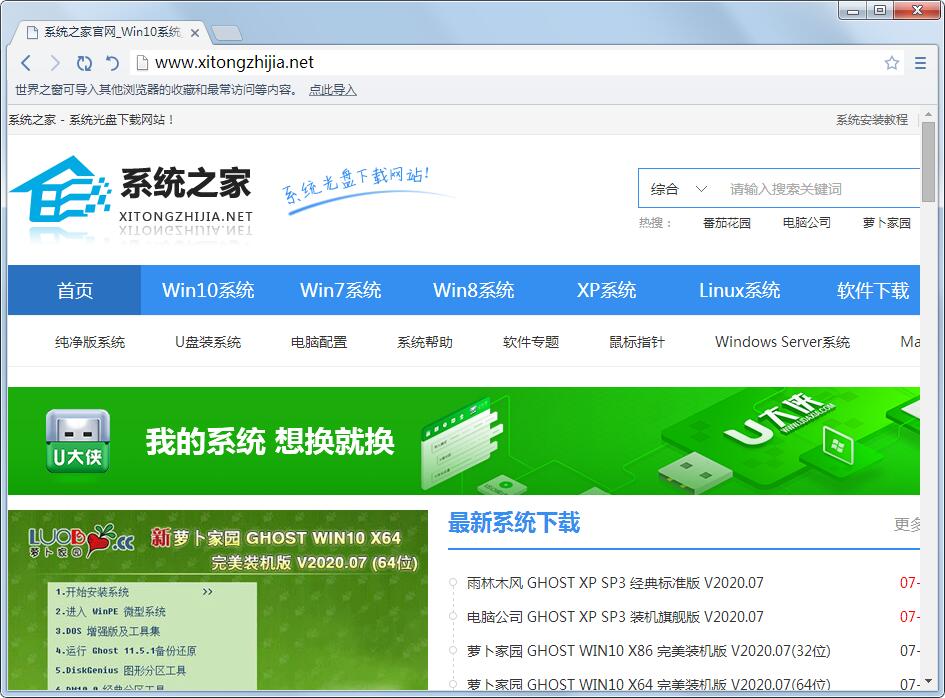Screen dimensions: 945x698
Task: Open the Win8系统 navigation tab
Action: coord(474,290)
